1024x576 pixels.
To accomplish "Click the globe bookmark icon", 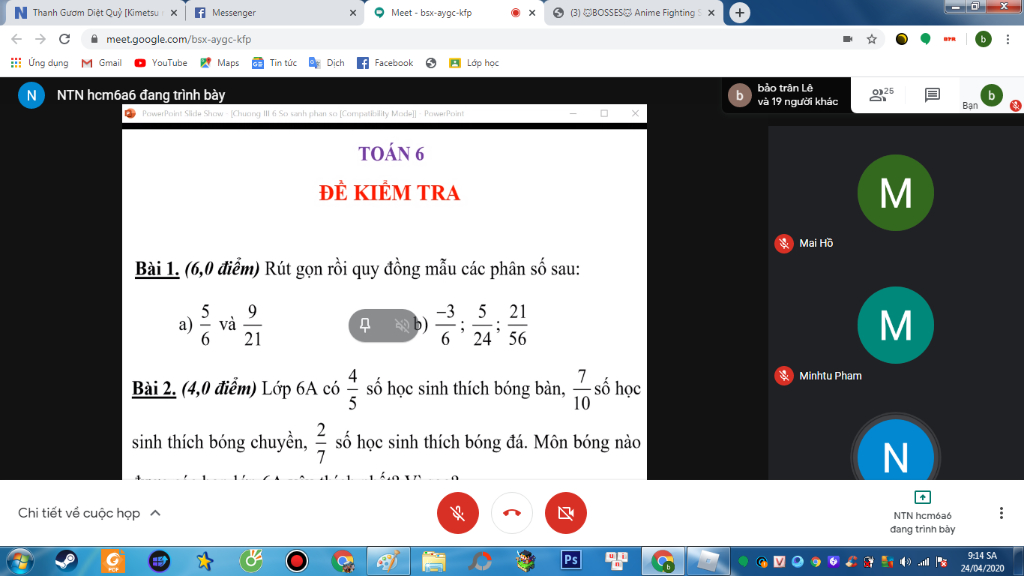I will tap(431, 63).
